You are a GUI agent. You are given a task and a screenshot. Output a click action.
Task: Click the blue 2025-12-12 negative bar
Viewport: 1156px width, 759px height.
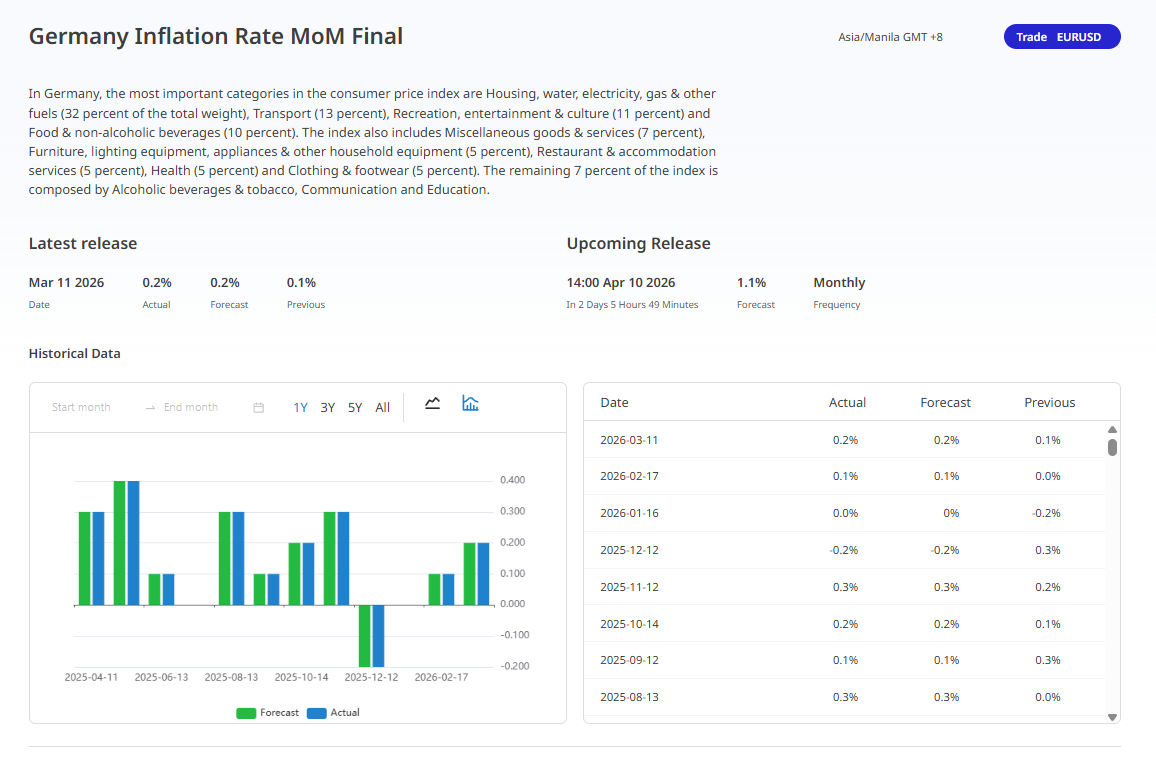(x=378, y=636)
